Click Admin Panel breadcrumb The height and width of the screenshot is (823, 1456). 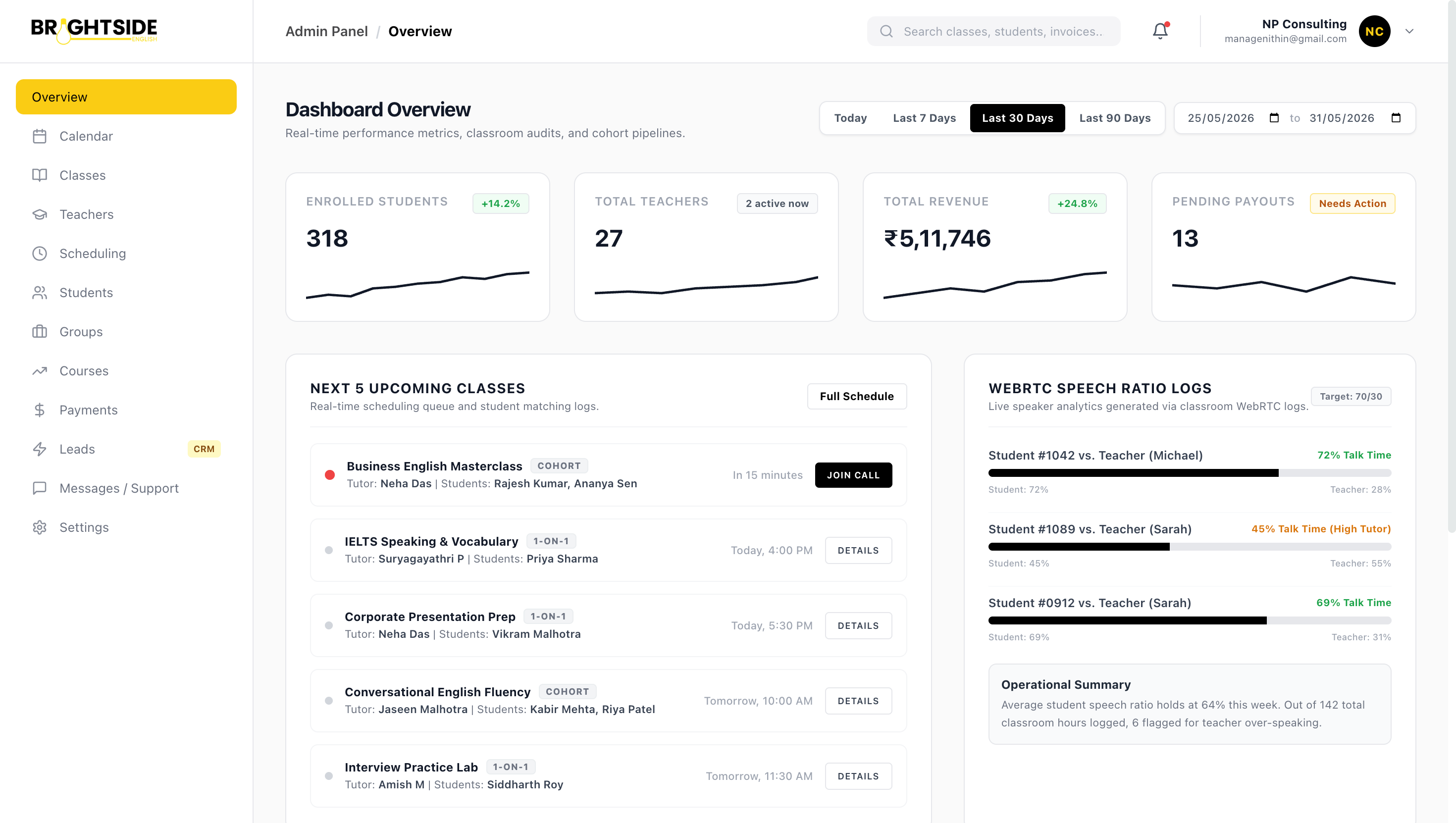[x=326, y=31]
